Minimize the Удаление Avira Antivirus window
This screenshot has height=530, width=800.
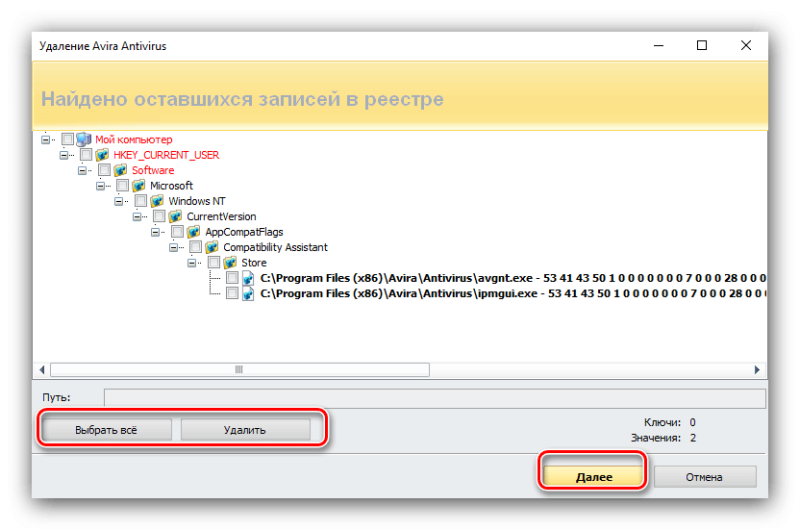659,45
